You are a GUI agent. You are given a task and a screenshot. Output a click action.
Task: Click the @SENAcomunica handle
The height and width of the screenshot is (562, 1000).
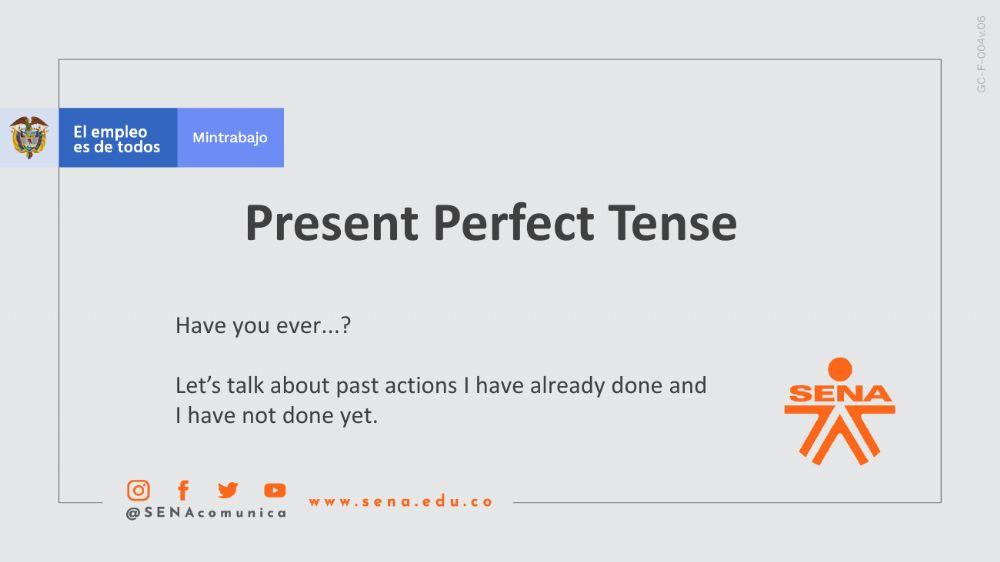pos(206,513)
